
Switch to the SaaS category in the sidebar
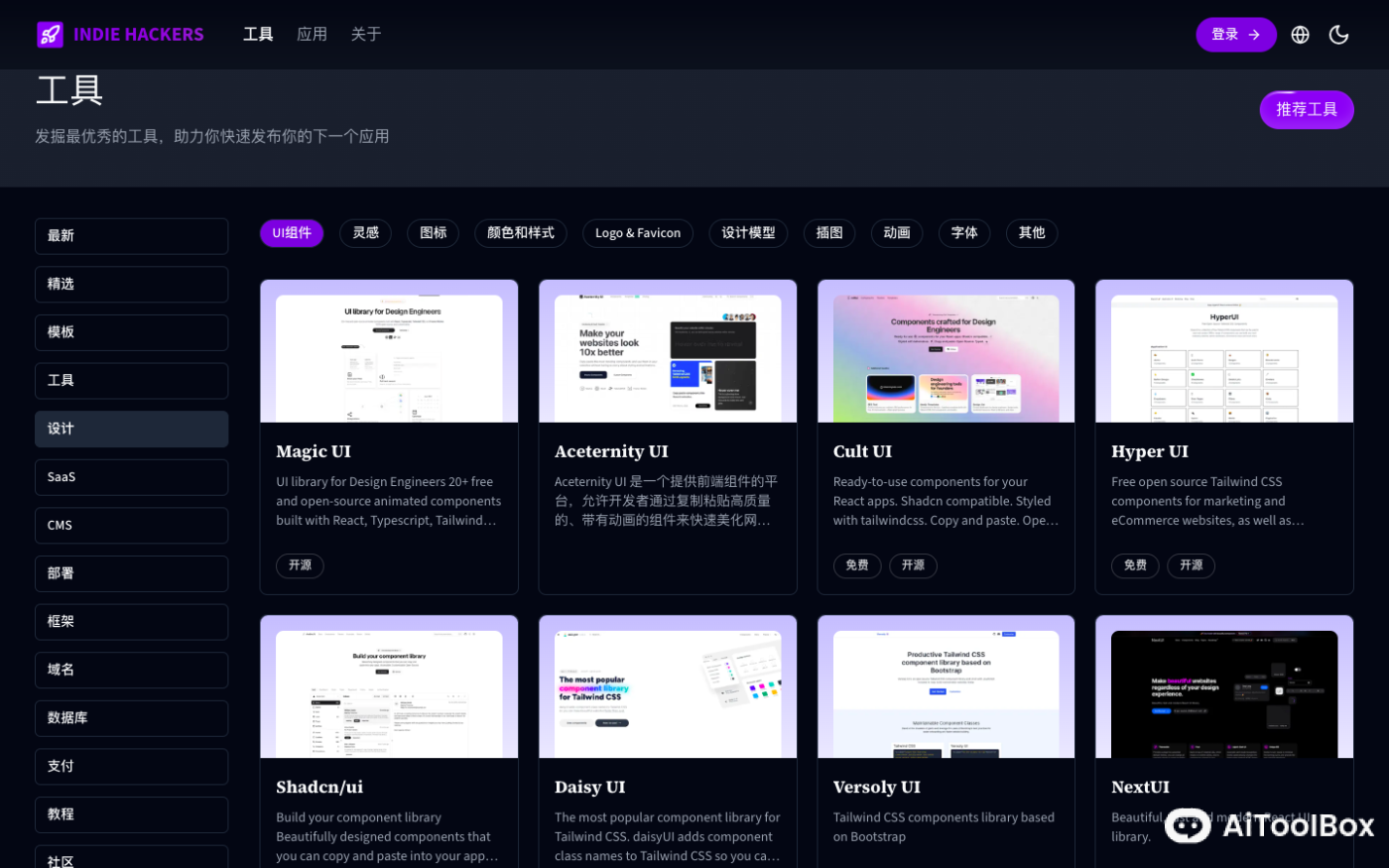(131, 477)
